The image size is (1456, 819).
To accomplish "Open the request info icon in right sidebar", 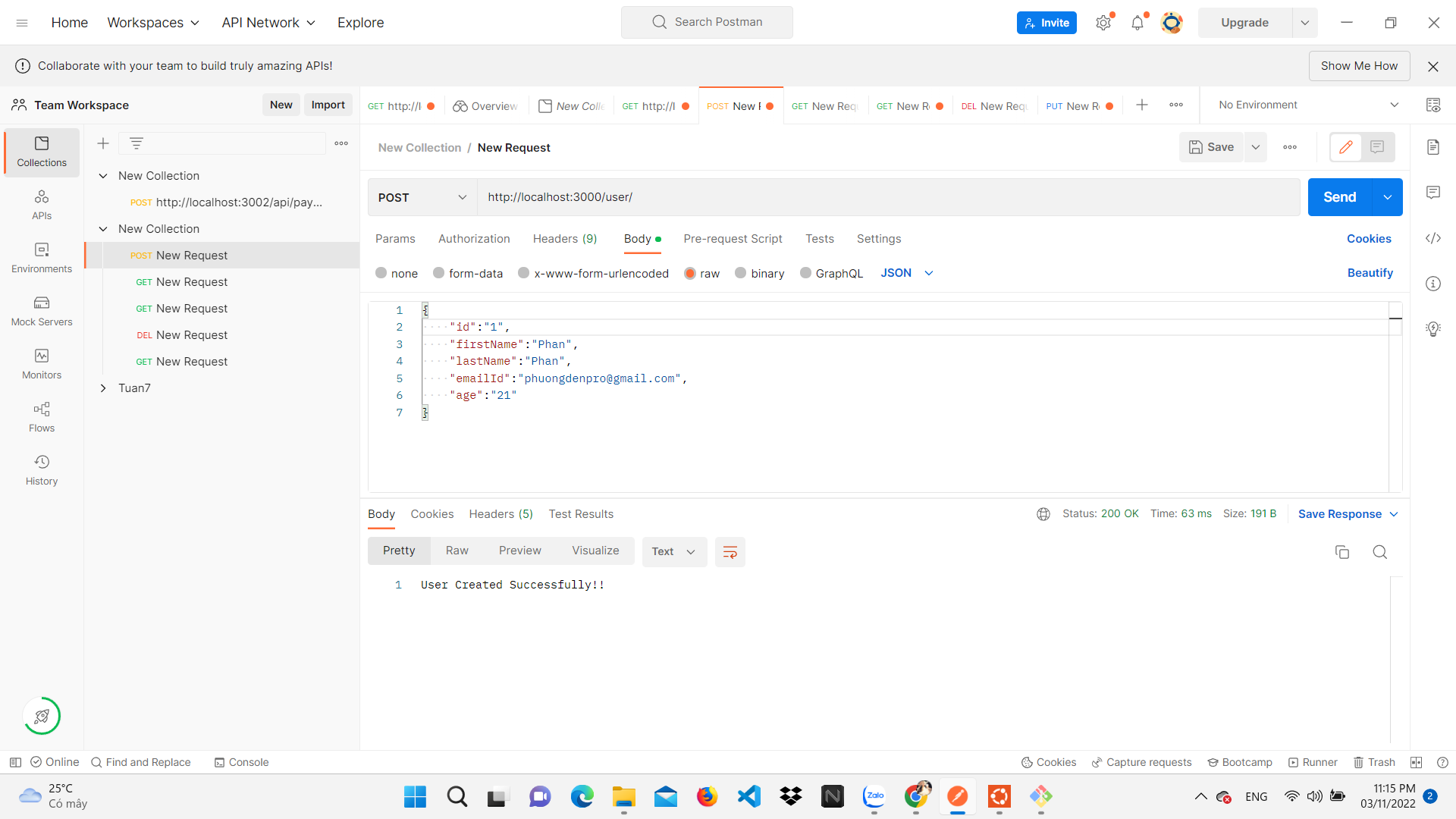I will (1433, 284).
